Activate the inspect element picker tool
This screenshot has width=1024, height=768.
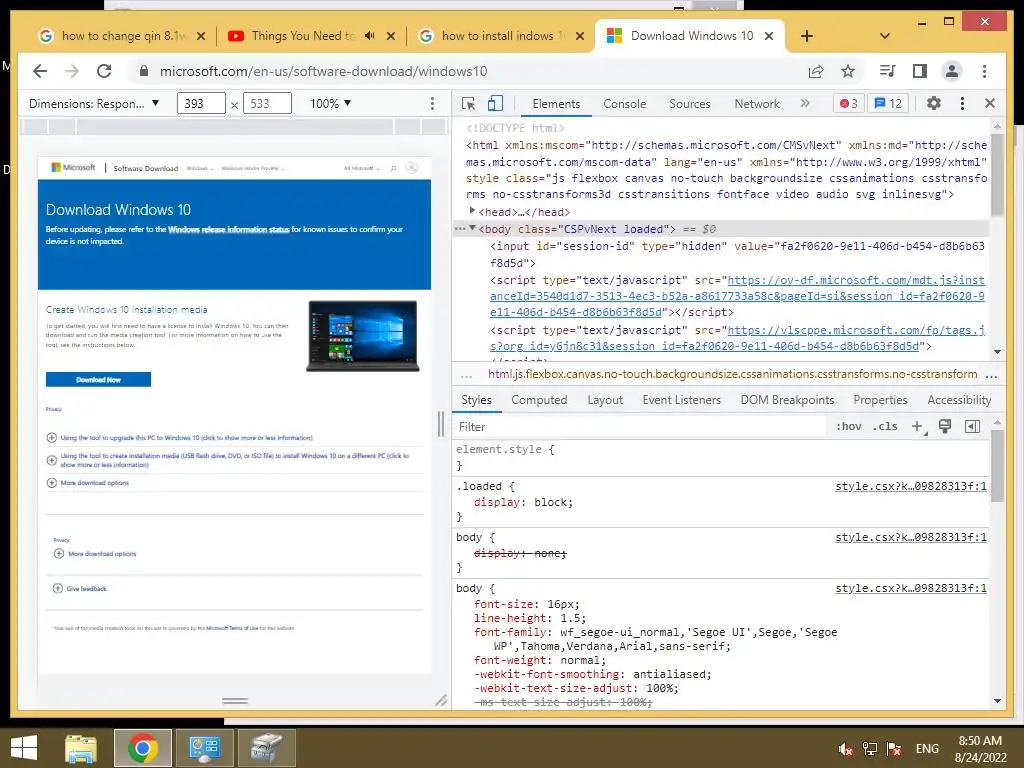pyautogui.click(x=468, y=103)
